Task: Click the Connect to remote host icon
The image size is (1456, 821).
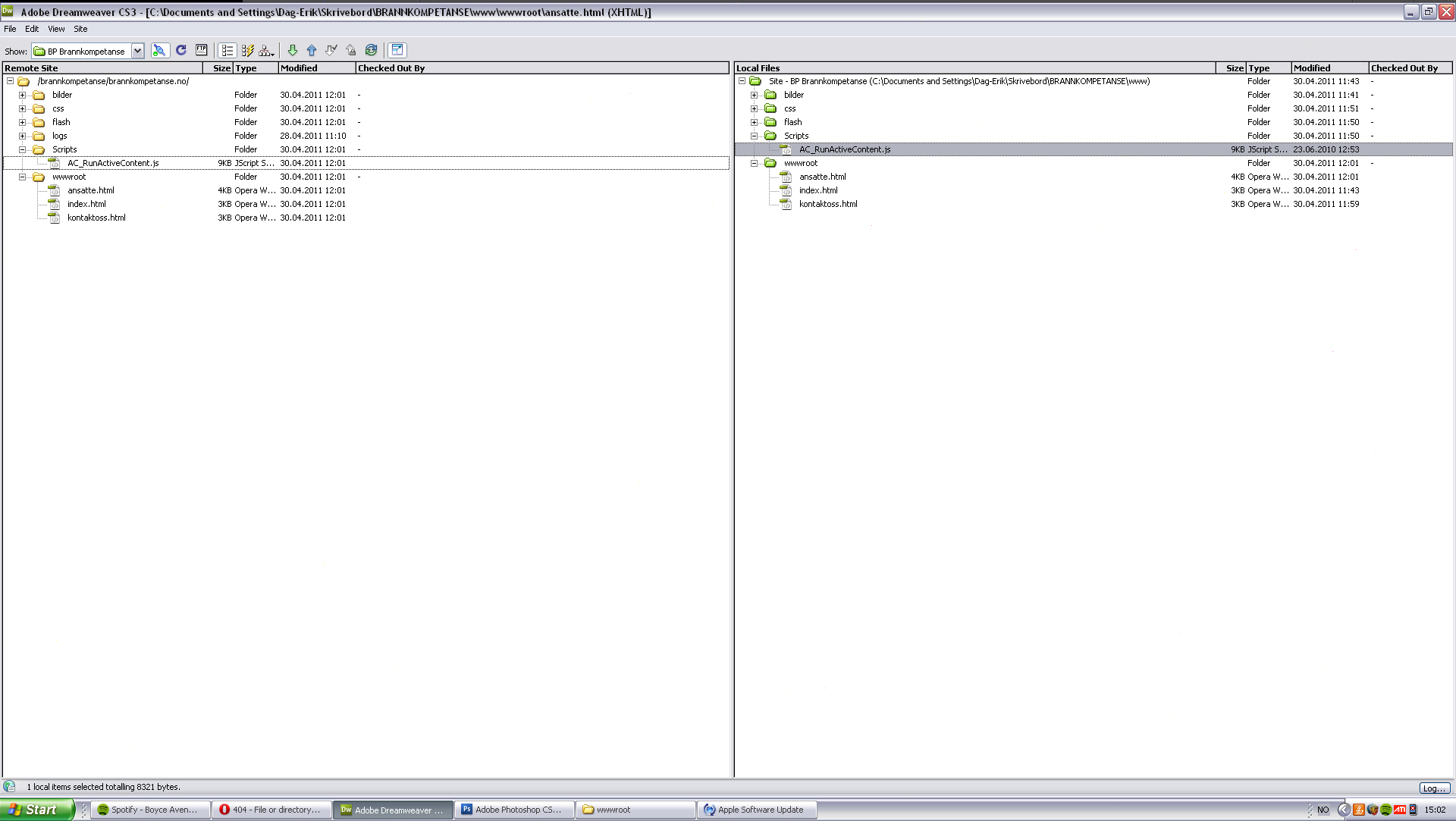Action: pos(159,51)
